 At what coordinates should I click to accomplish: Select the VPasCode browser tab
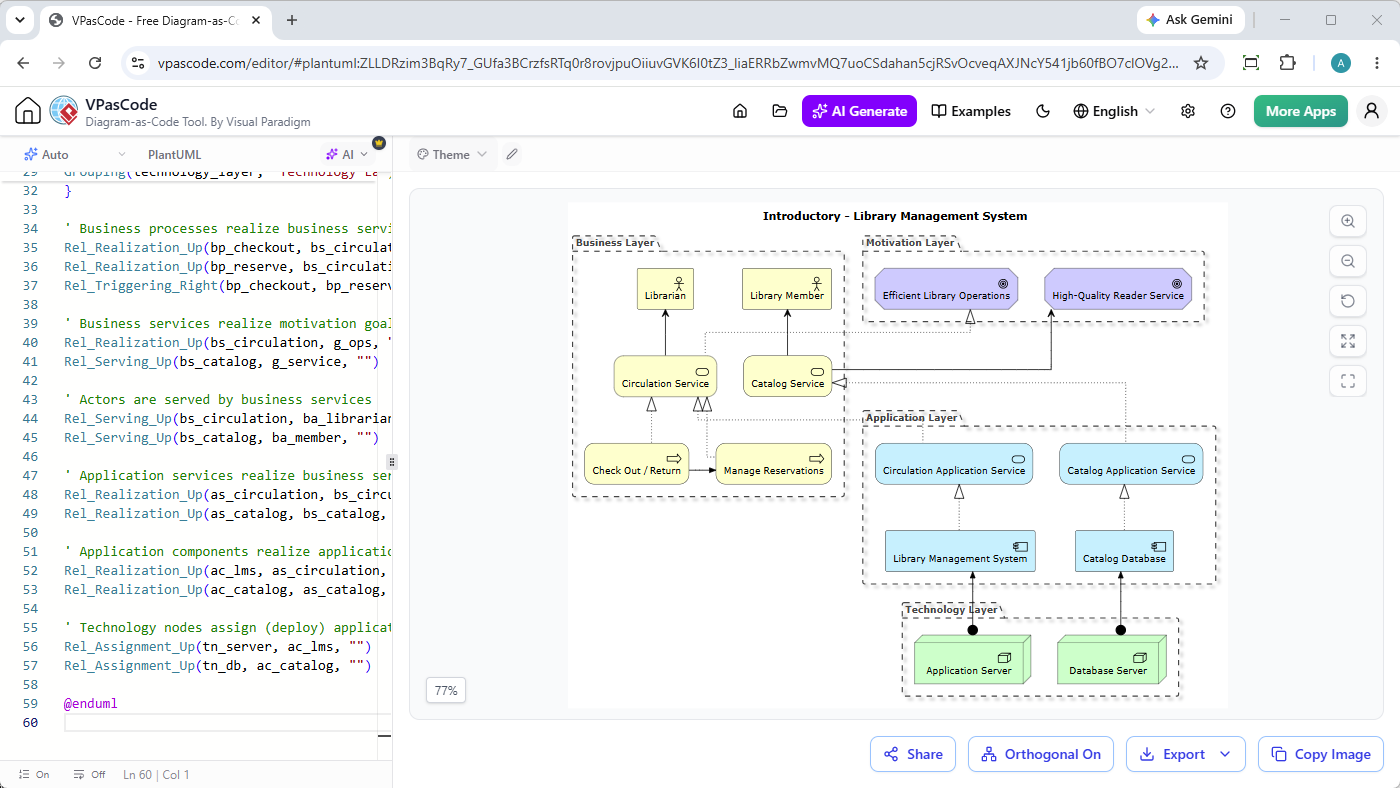coord(156,20)
